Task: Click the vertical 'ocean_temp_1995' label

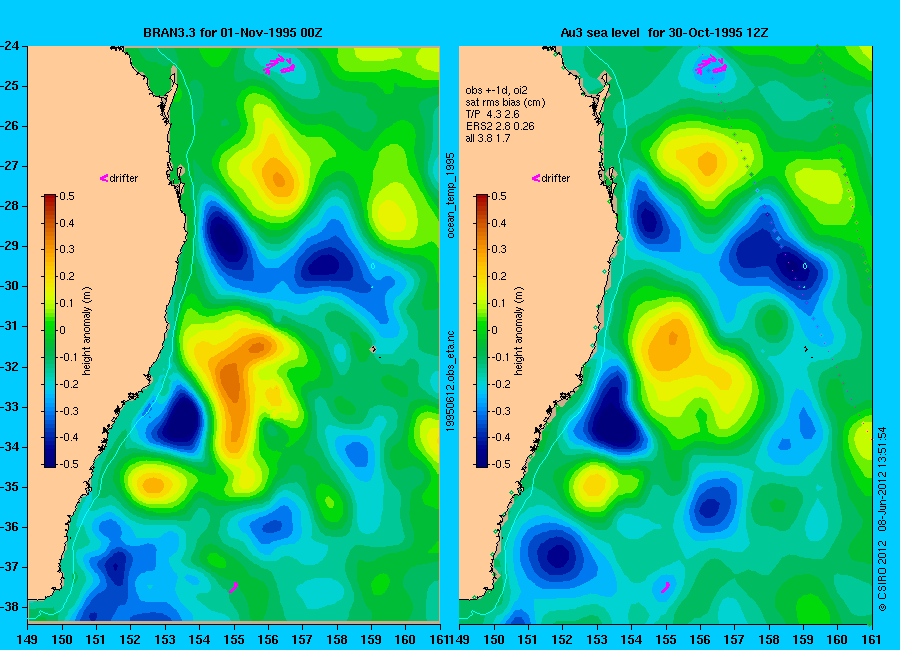Action: coord(451,195)
